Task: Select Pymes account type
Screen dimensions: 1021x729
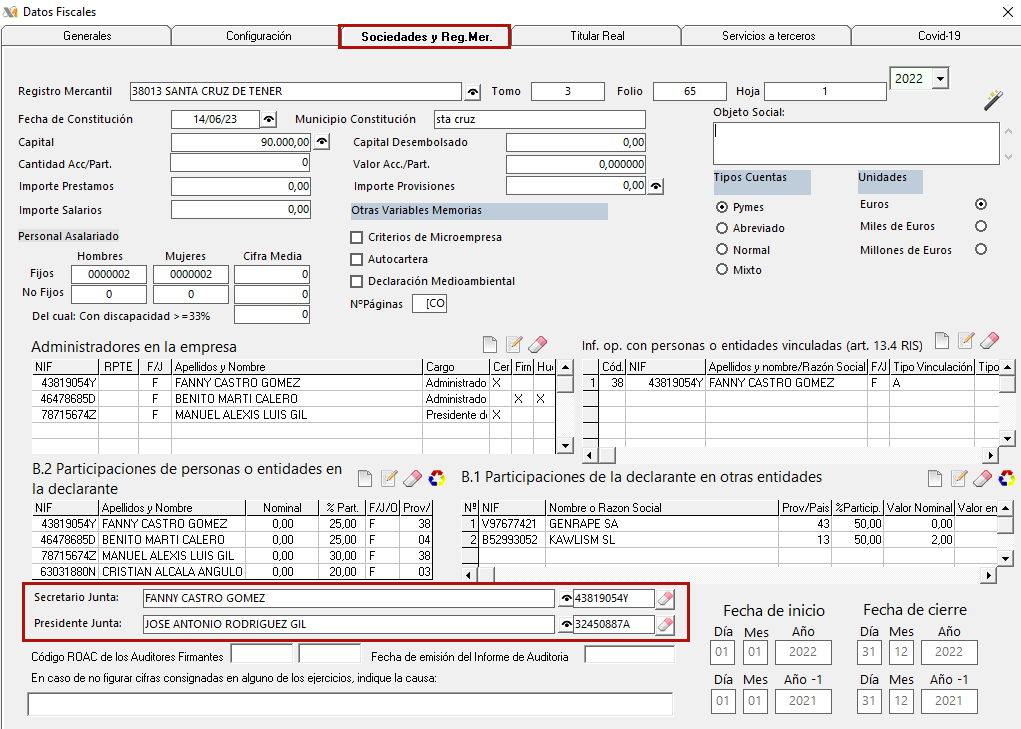Action: pos(721,207)
